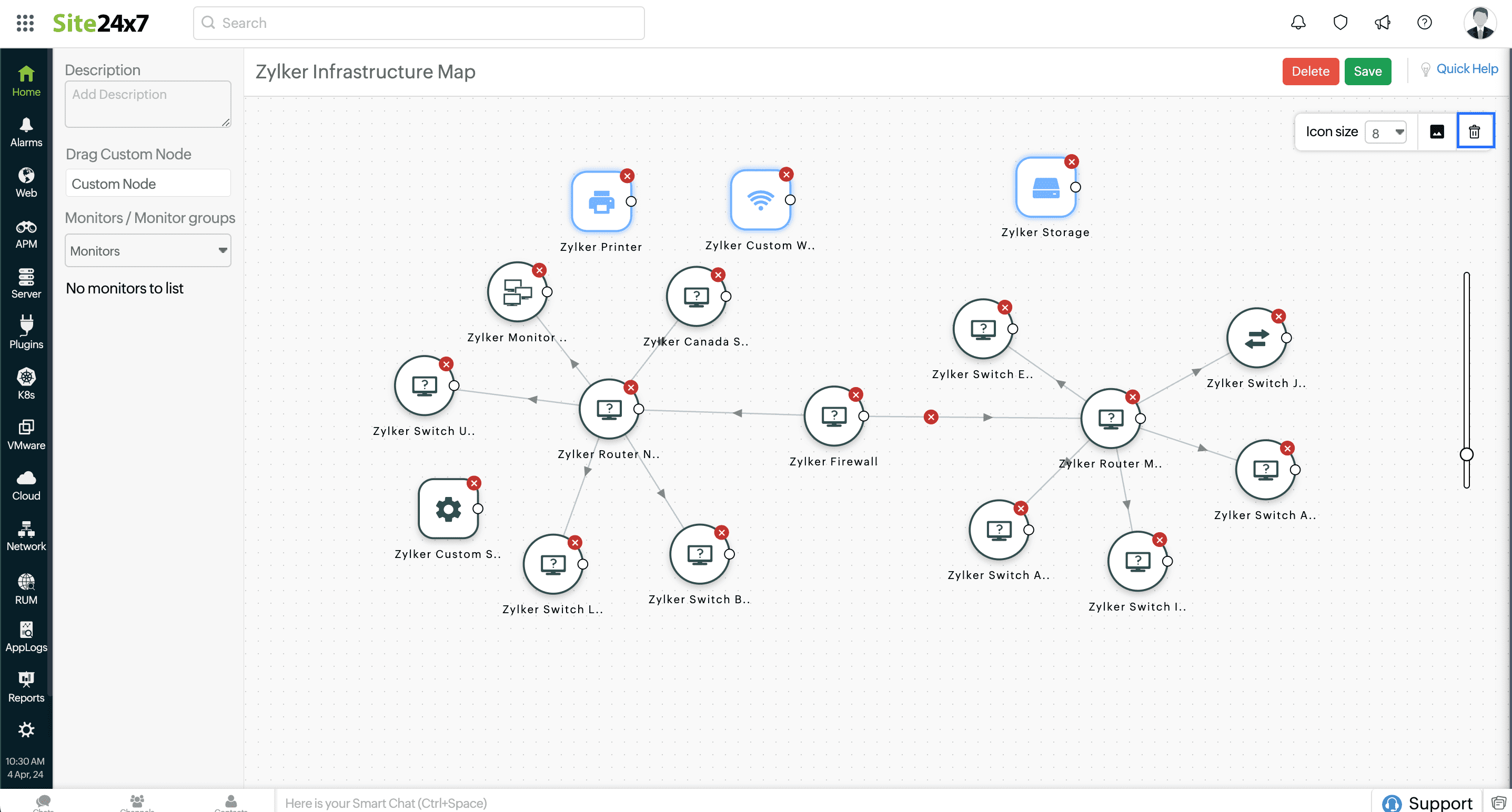Open Cloud in sidebar

(x=26, y=485)
